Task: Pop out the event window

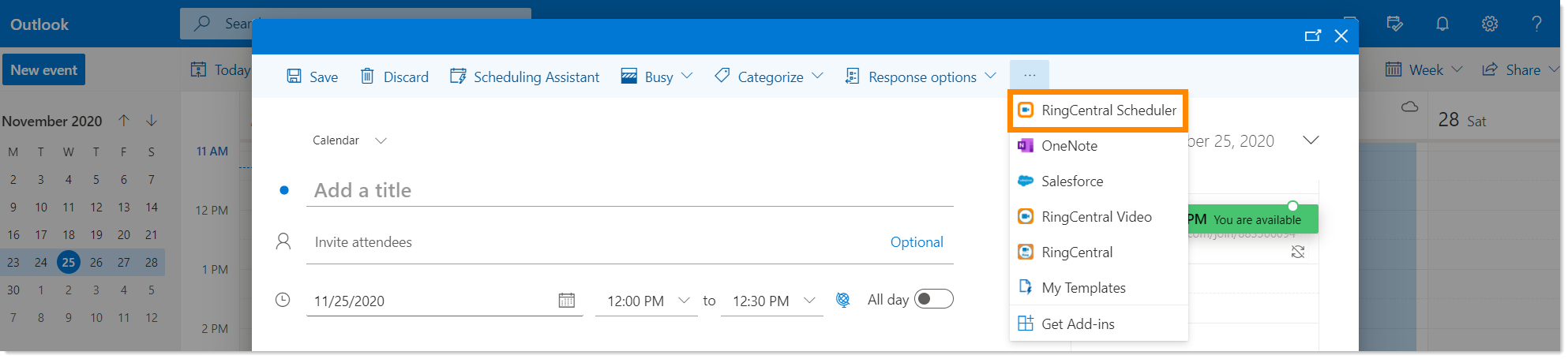Action: tap(1312, 36)
